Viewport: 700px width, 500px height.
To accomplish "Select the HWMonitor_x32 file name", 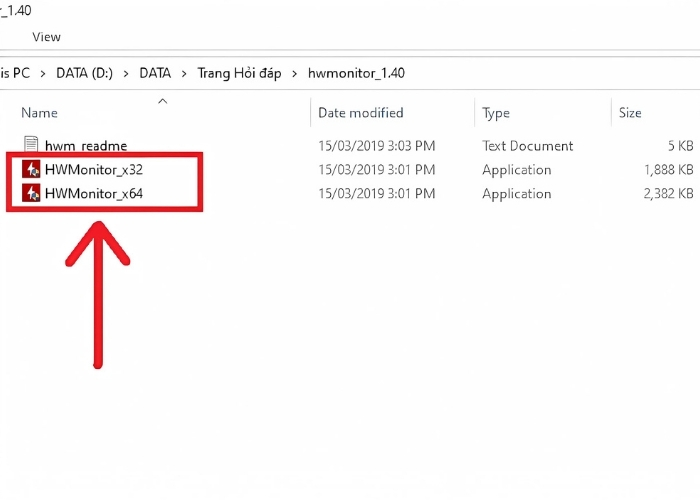I will point(94,170).
